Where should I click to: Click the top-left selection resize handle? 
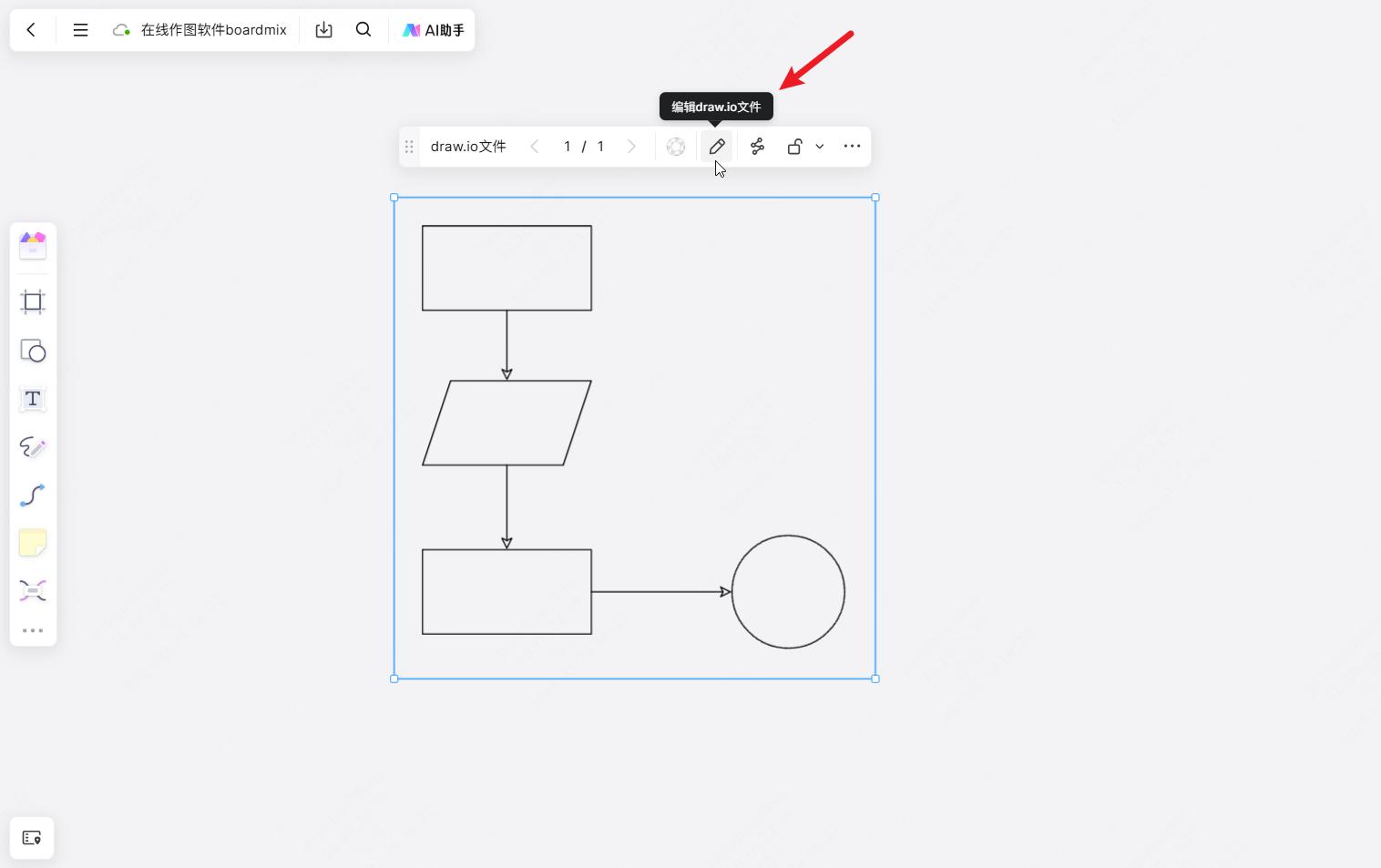[394, 198]
